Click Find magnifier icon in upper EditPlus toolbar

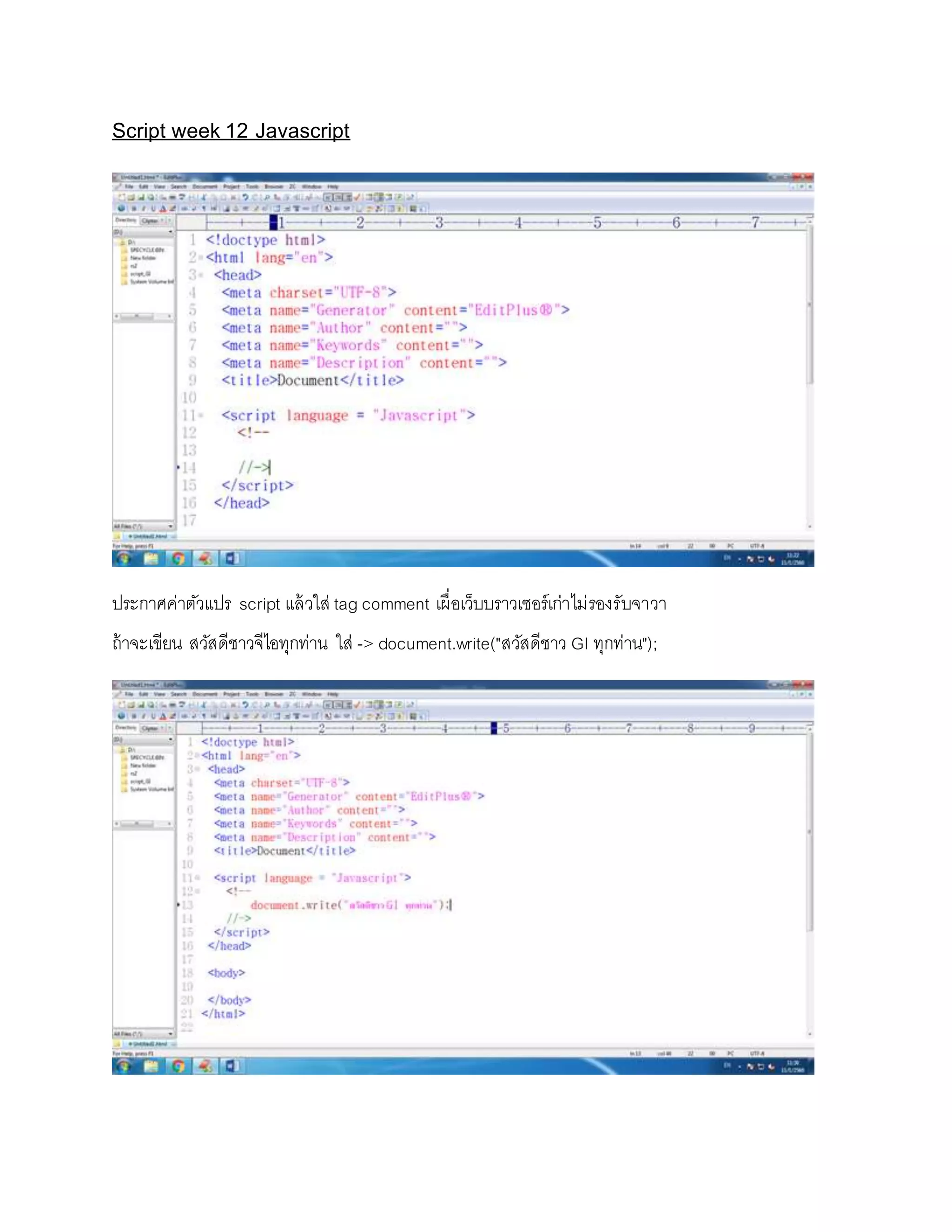point(267,198)
